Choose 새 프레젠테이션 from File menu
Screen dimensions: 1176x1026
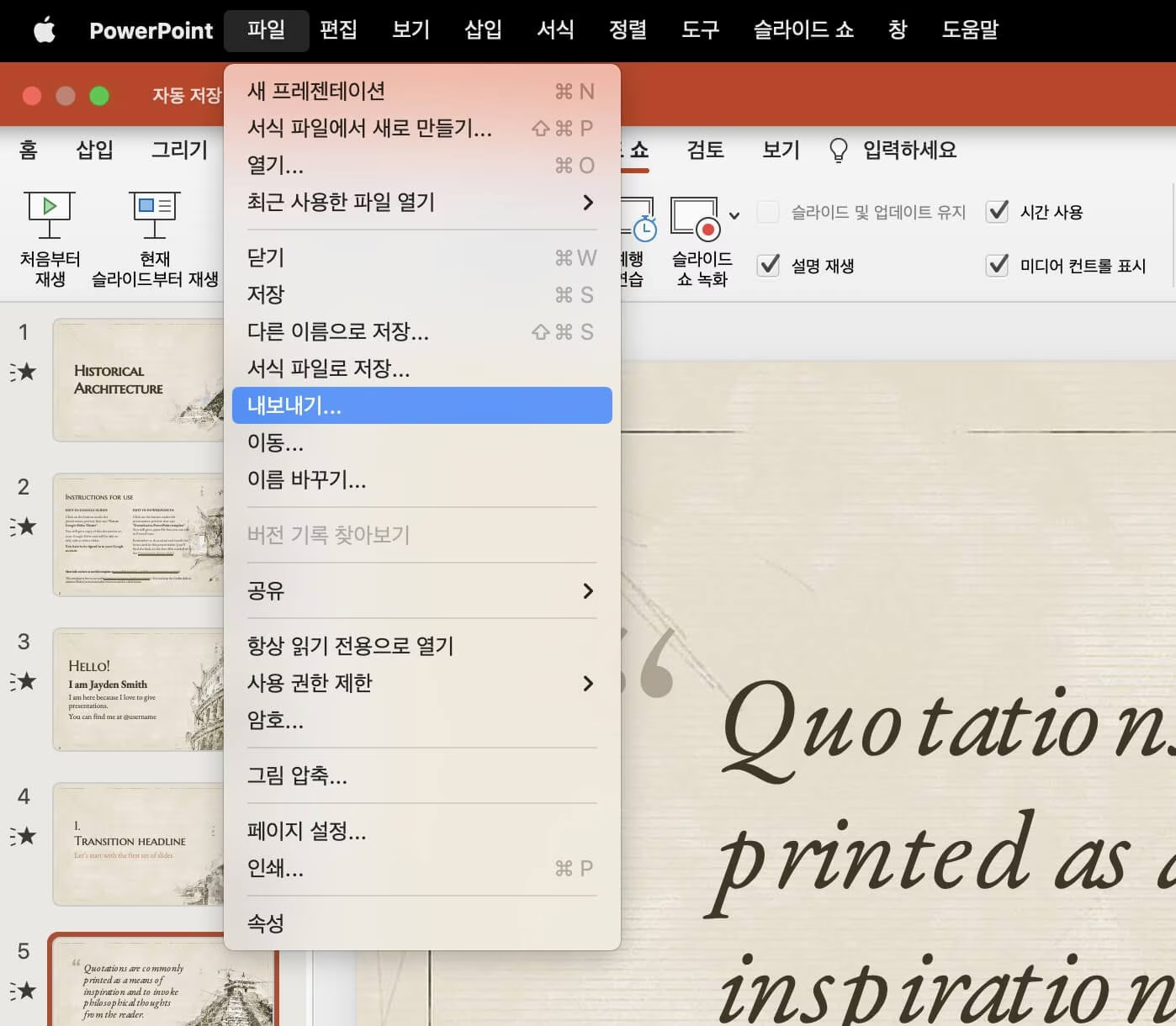pos(421,91)
